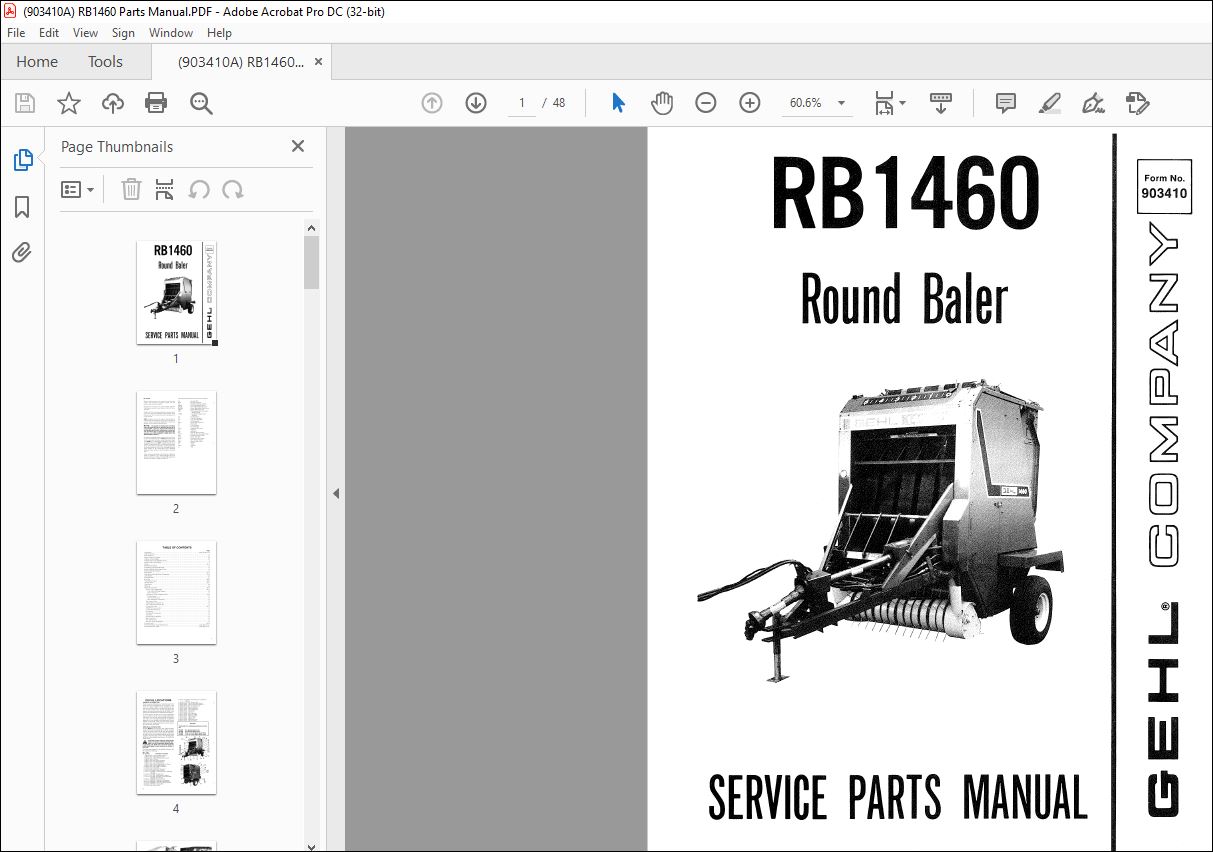Click thumbnail panel scrollbar up arrow
The image size is (1213, 852).
point(311,228)
